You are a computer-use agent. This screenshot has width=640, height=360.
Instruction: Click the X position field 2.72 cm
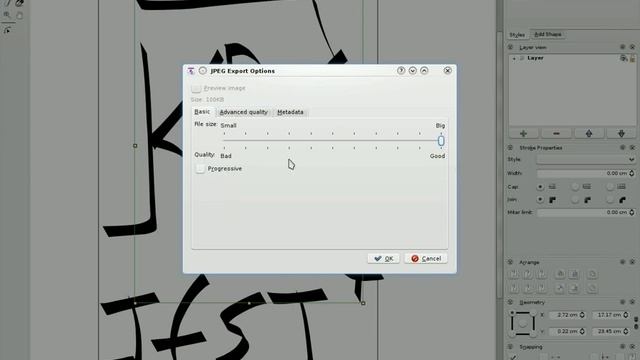pos(567,315)
